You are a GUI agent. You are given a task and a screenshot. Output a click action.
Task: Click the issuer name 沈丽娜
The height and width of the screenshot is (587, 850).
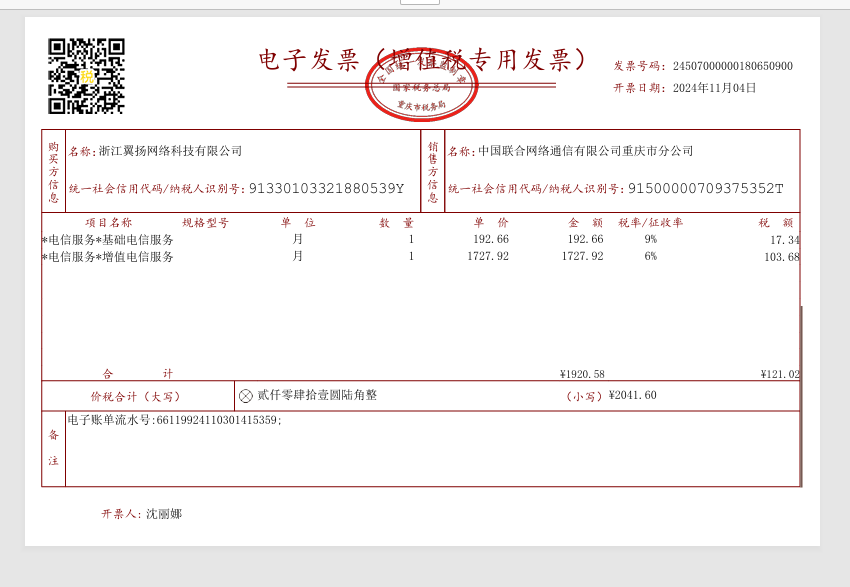pos(164,514)
